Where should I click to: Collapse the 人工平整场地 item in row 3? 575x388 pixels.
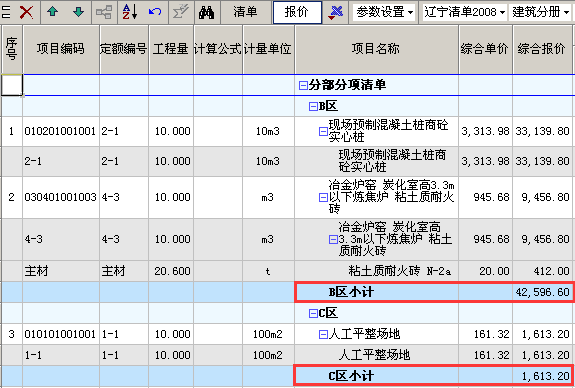point(323,334)
